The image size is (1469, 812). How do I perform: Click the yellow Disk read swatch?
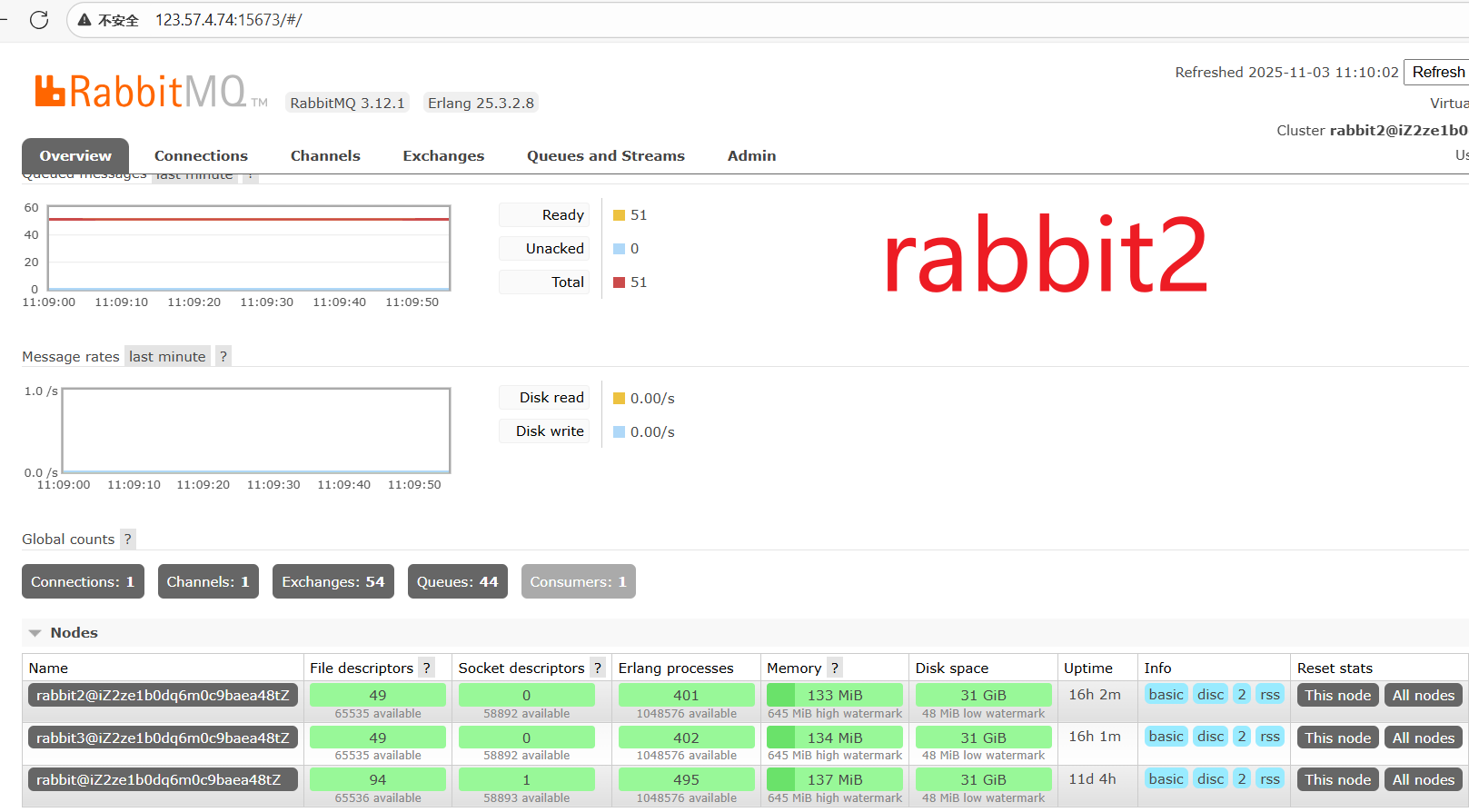[619, 398]
